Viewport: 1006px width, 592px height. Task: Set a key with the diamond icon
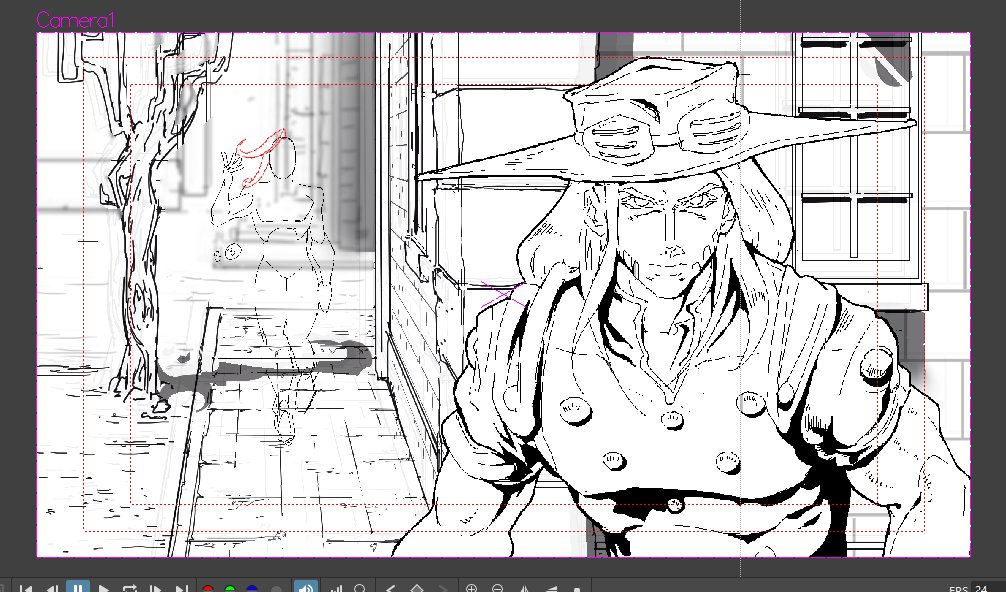[417, 588]
